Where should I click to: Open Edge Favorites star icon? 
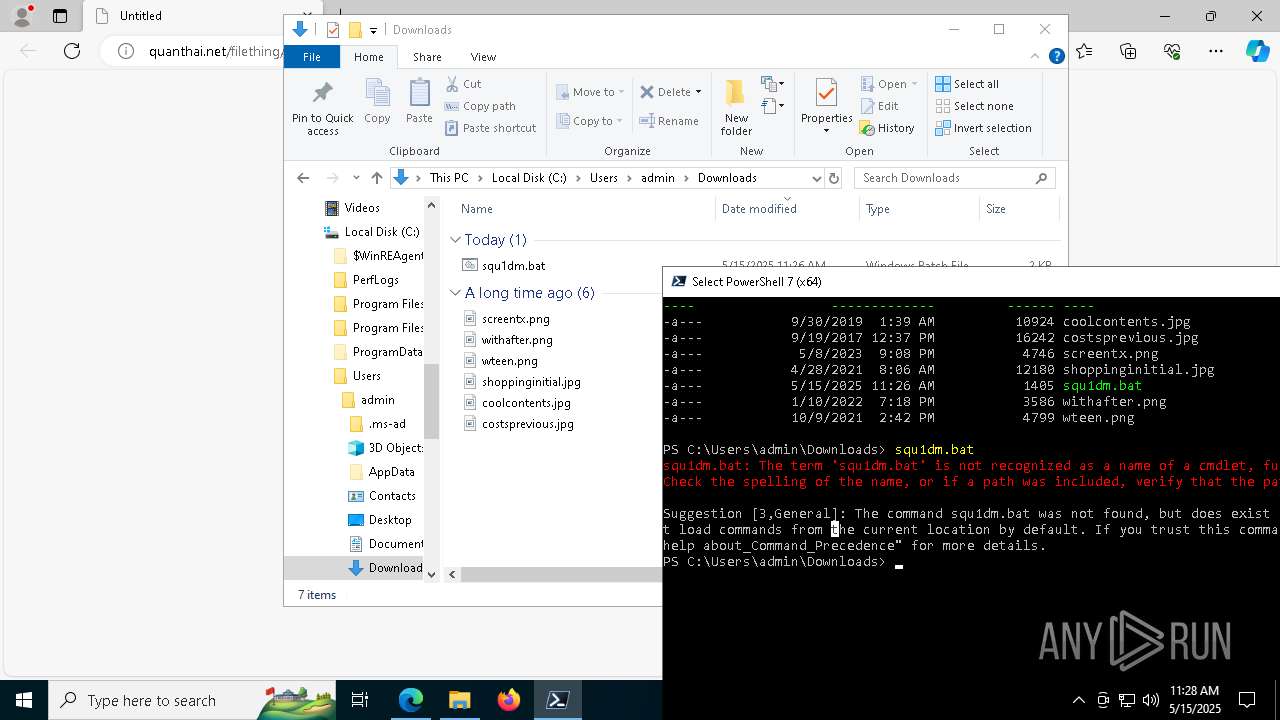coord(1085,51)
